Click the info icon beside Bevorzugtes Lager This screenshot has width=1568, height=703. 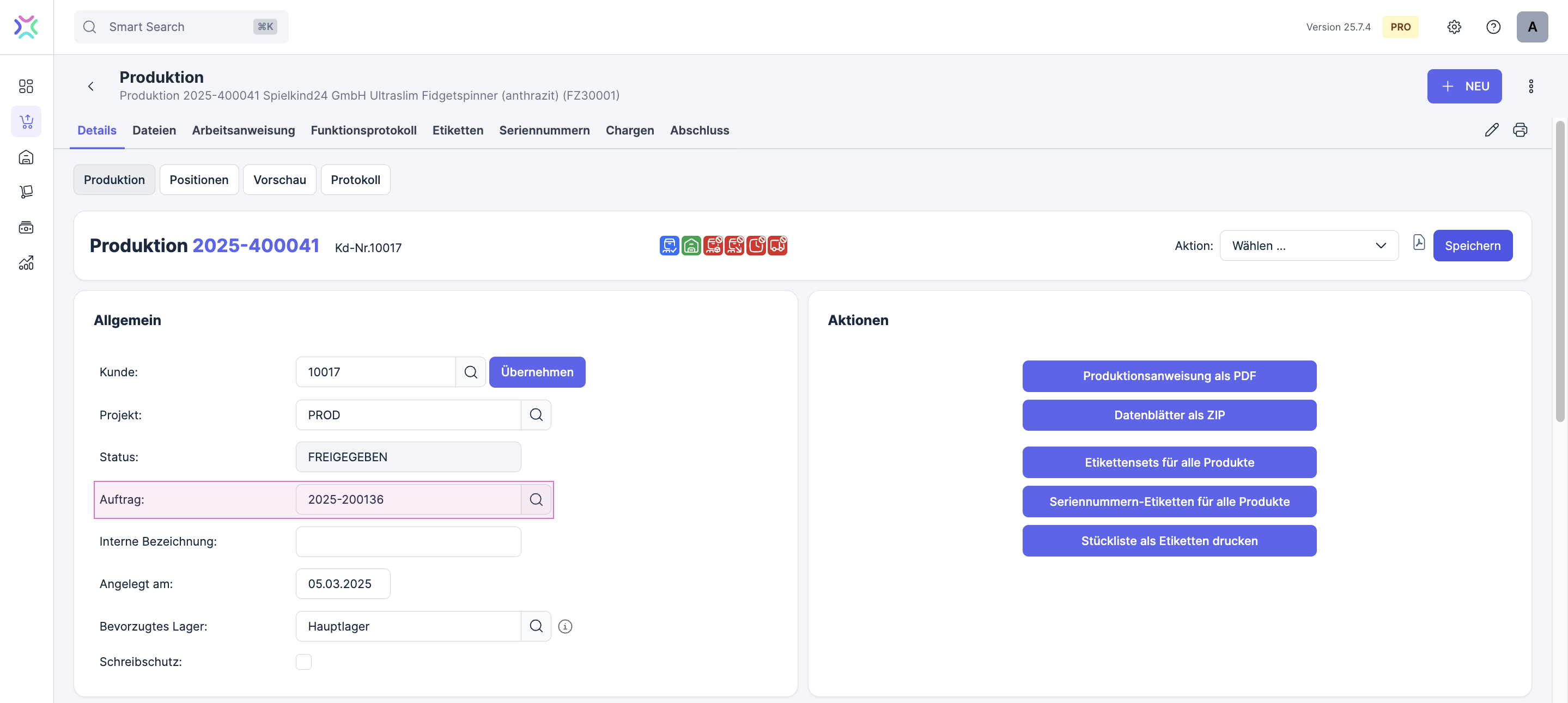point(565,626)
